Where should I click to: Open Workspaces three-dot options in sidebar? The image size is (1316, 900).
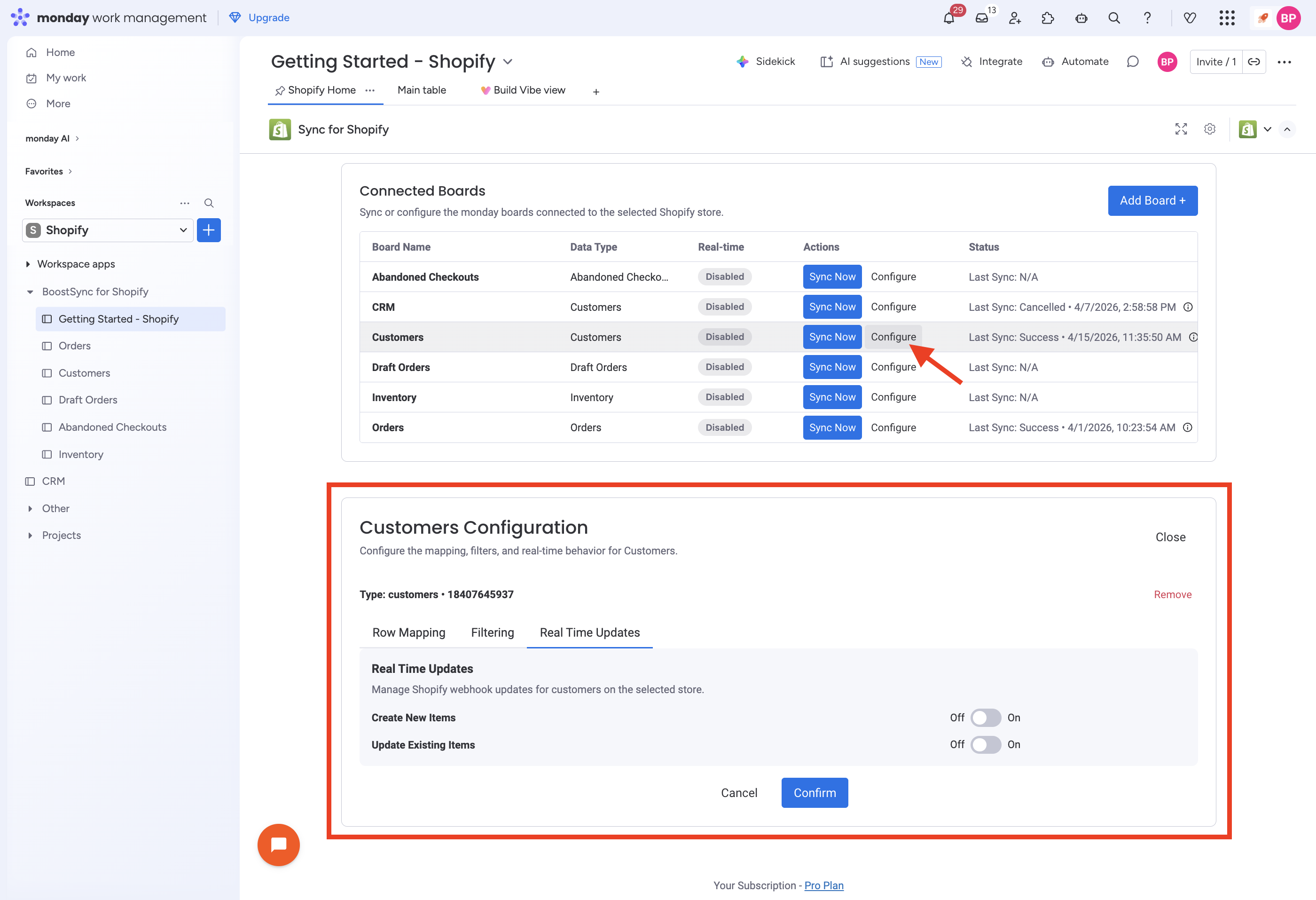pos(185,203)
